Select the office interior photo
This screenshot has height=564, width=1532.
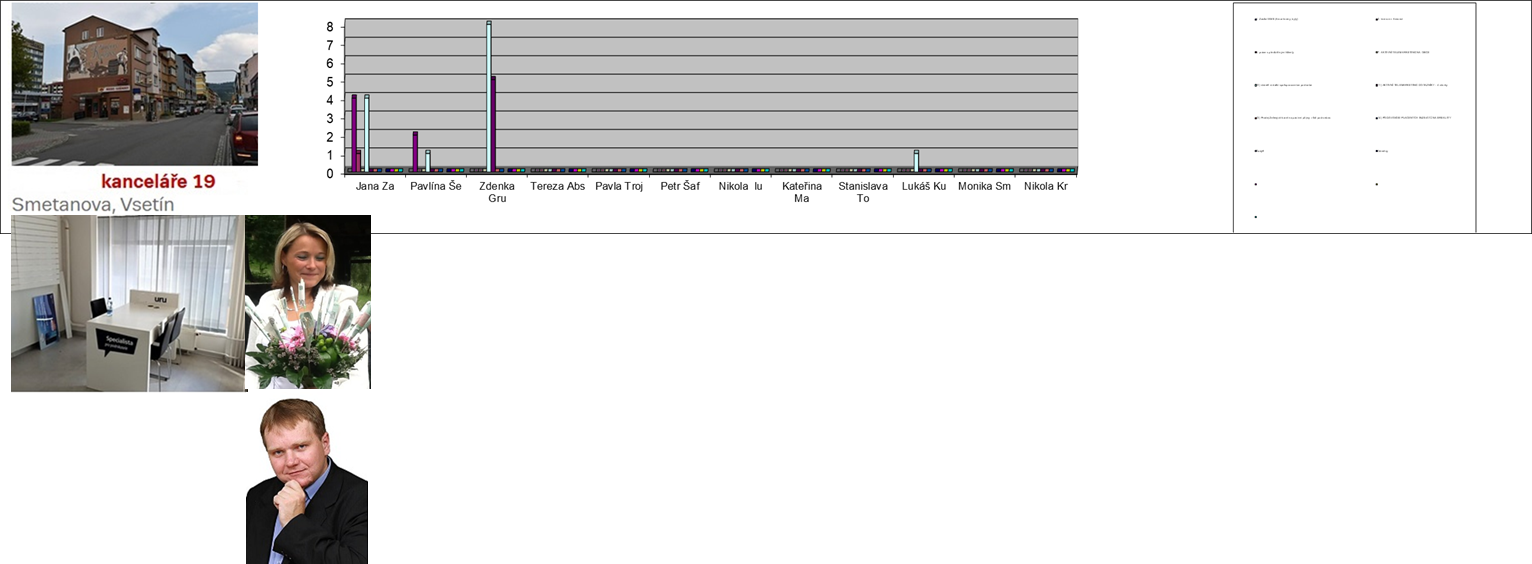click(x=128, y=303)
